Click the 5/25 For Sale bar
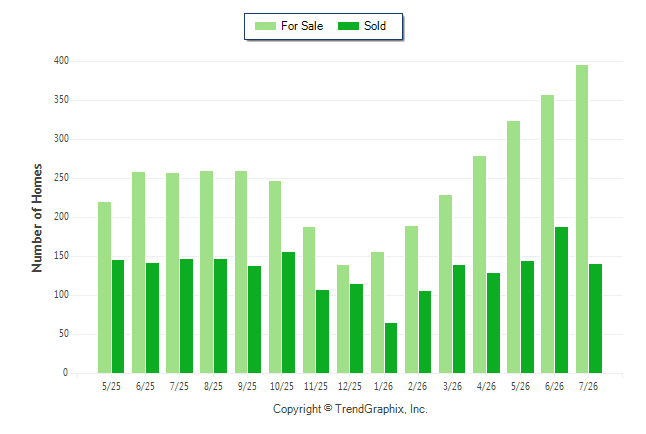This screenshot has width=646, height=434. (x=105, y=288)
